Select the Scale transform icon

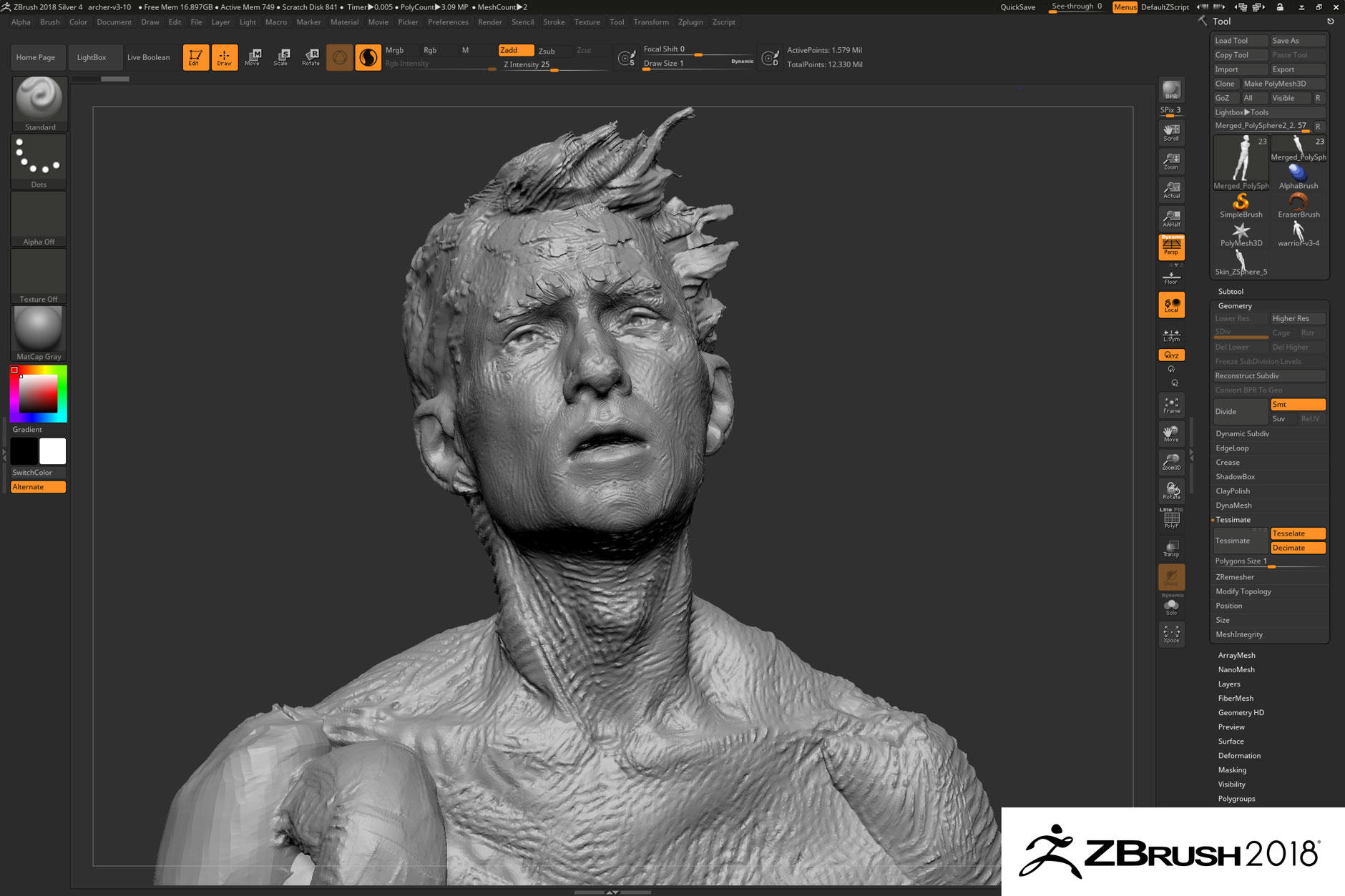(281, 57)
